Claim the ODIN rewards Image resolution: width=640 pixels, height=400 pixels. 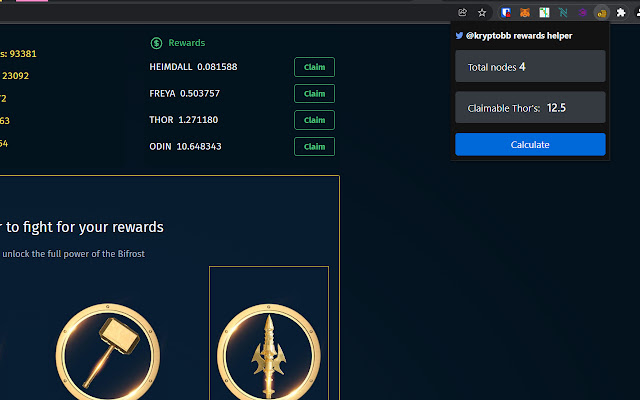314,147
